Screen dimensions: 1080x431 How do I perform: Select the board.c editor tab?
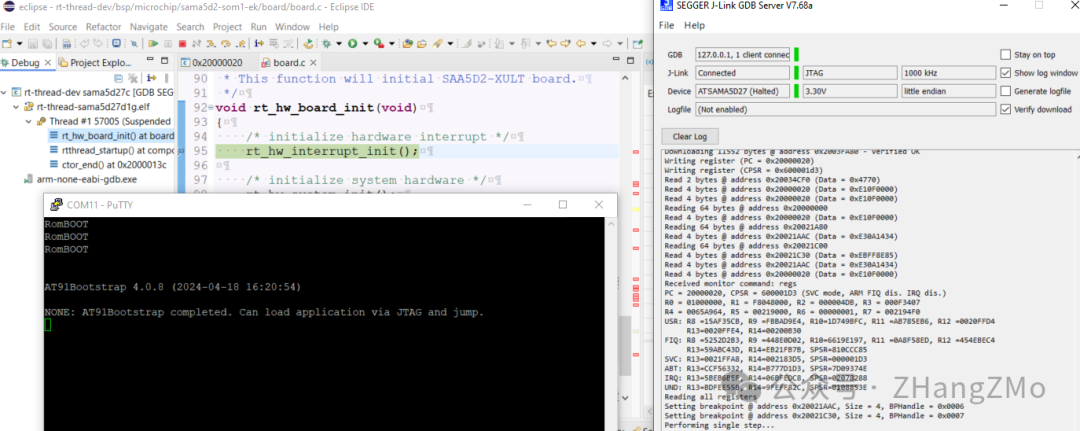coord(288,63)
